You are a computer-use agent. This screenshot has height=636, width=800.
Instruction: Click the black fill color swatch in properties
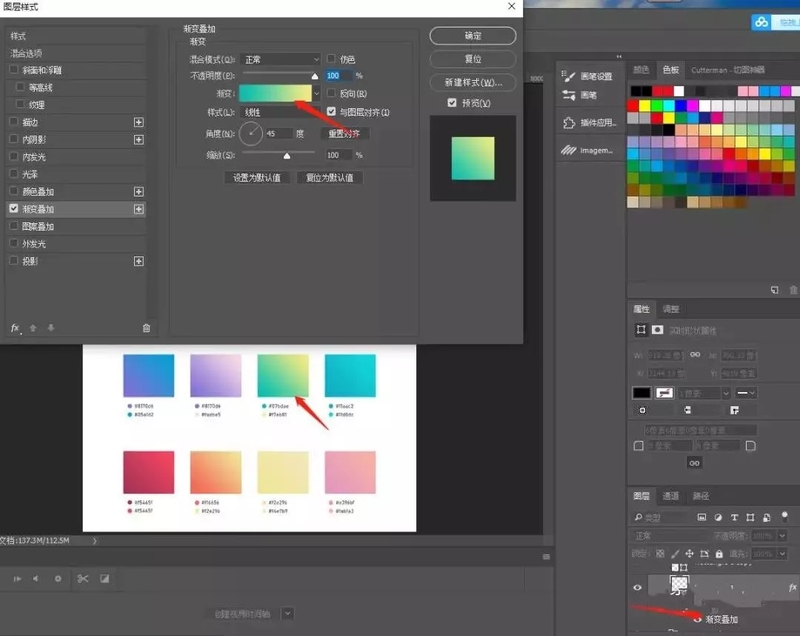[x=641, y=393]
